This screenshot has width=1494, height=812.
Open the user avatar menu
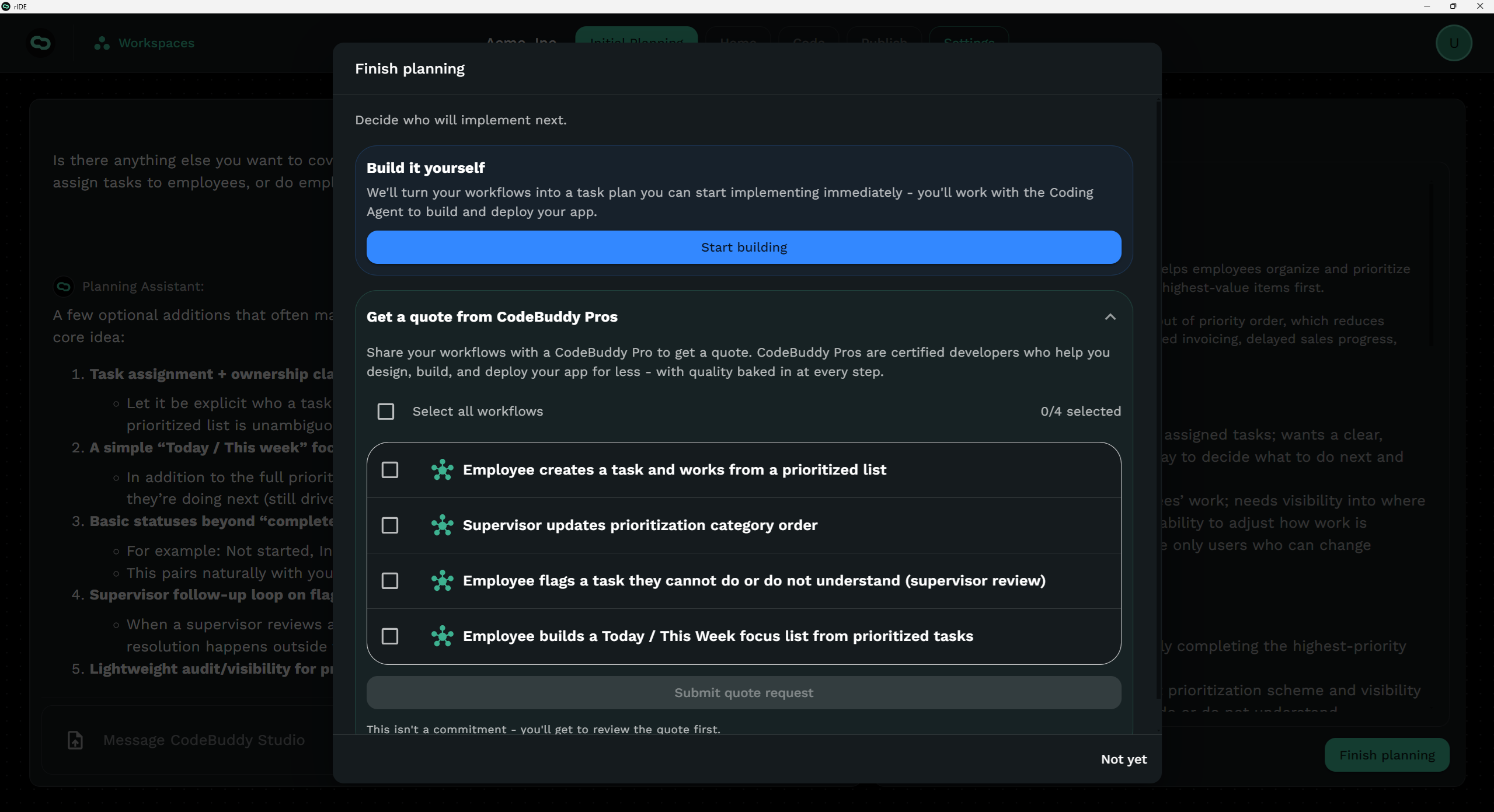tap(1453, 43)
